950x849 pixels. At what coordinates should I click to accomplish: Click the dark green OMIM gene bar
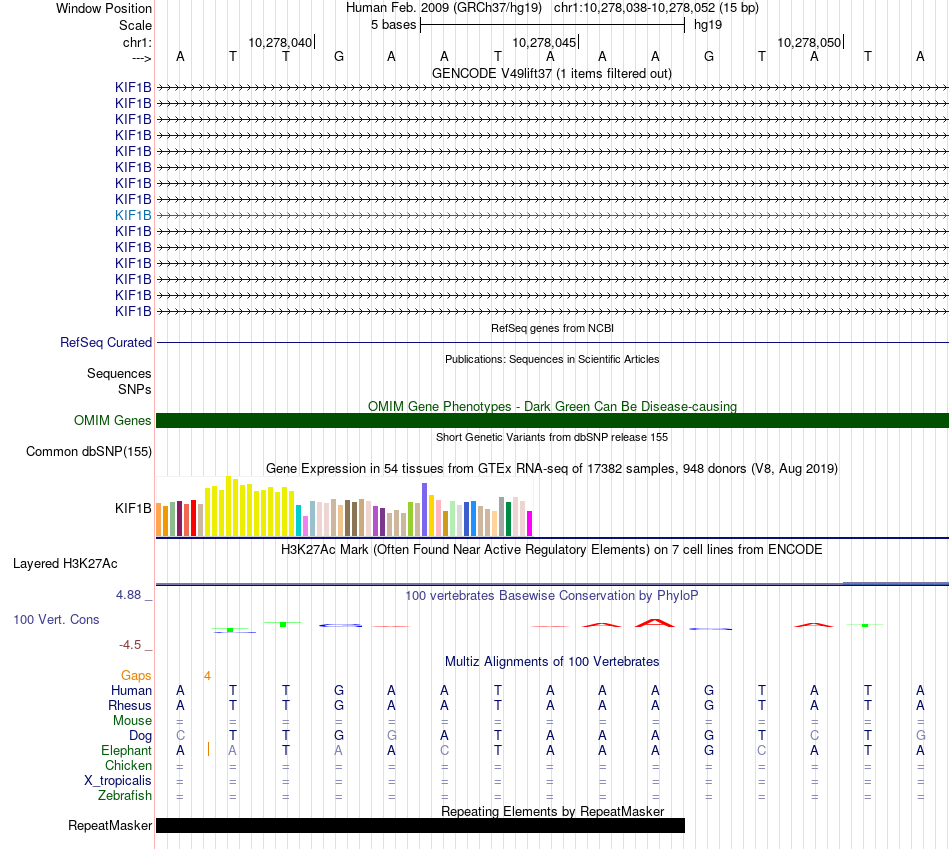tap(552, 420)
